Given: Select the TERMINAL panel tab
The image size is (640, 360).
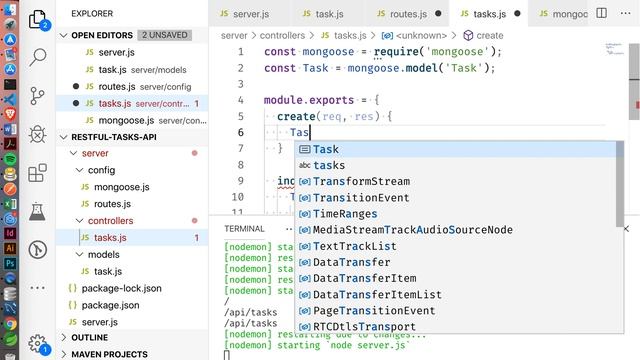Looking at the screenshot, I should tap(244, 229).
